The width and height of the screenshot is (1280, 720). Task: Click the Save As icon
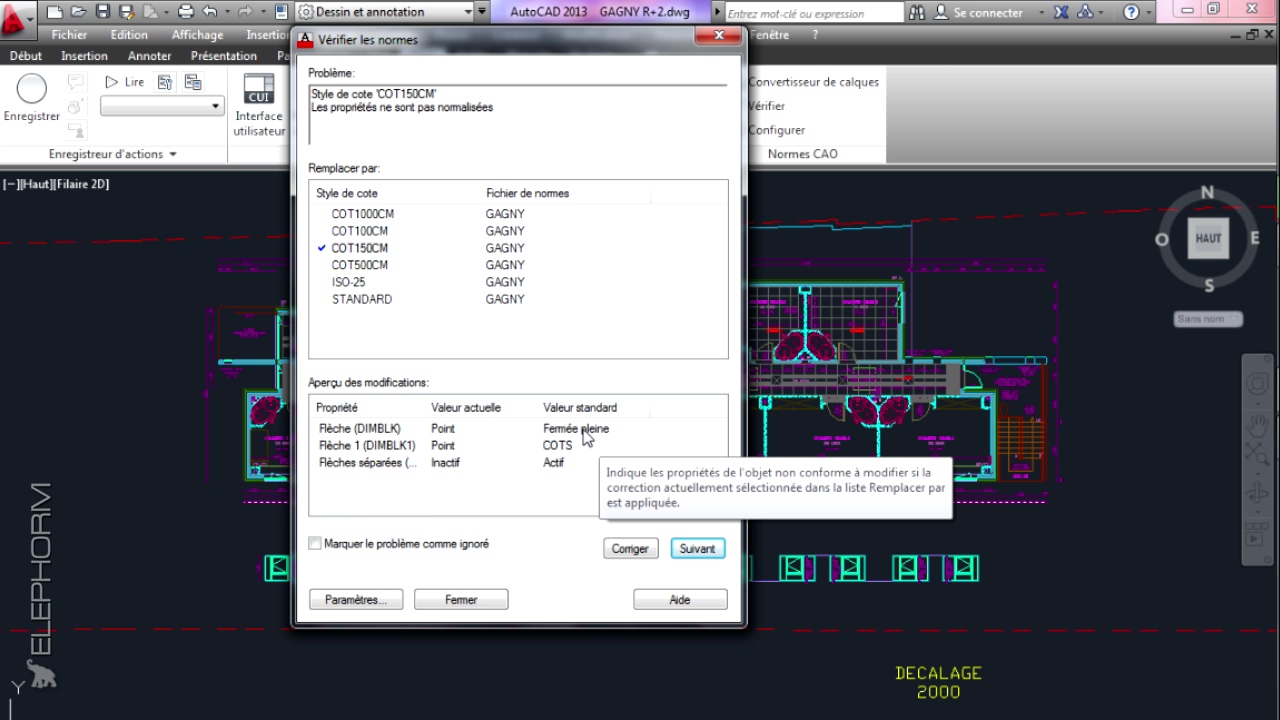point(127,13)
